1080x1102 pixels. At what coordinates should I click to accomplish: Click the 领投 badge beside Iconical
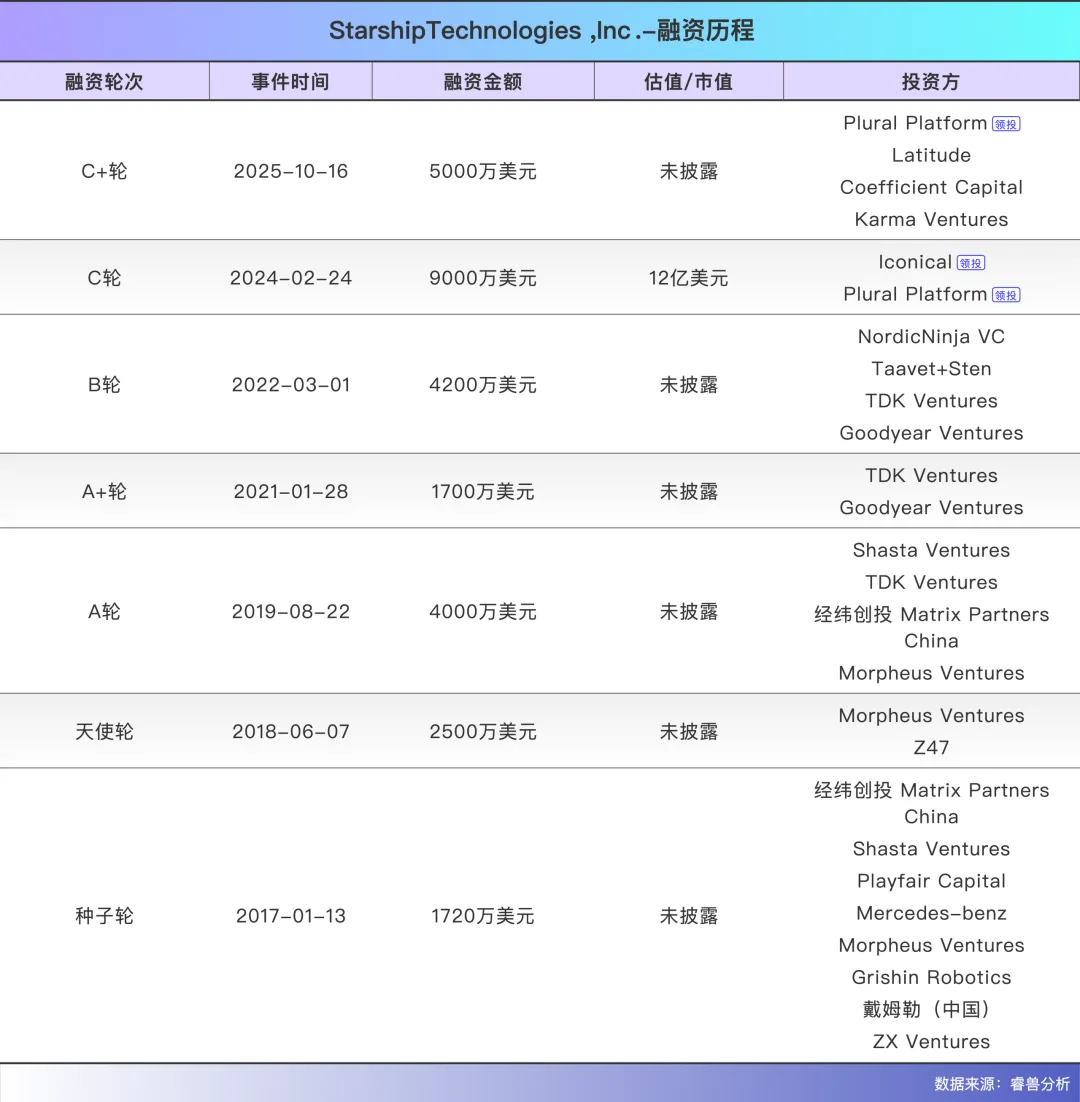971,263
